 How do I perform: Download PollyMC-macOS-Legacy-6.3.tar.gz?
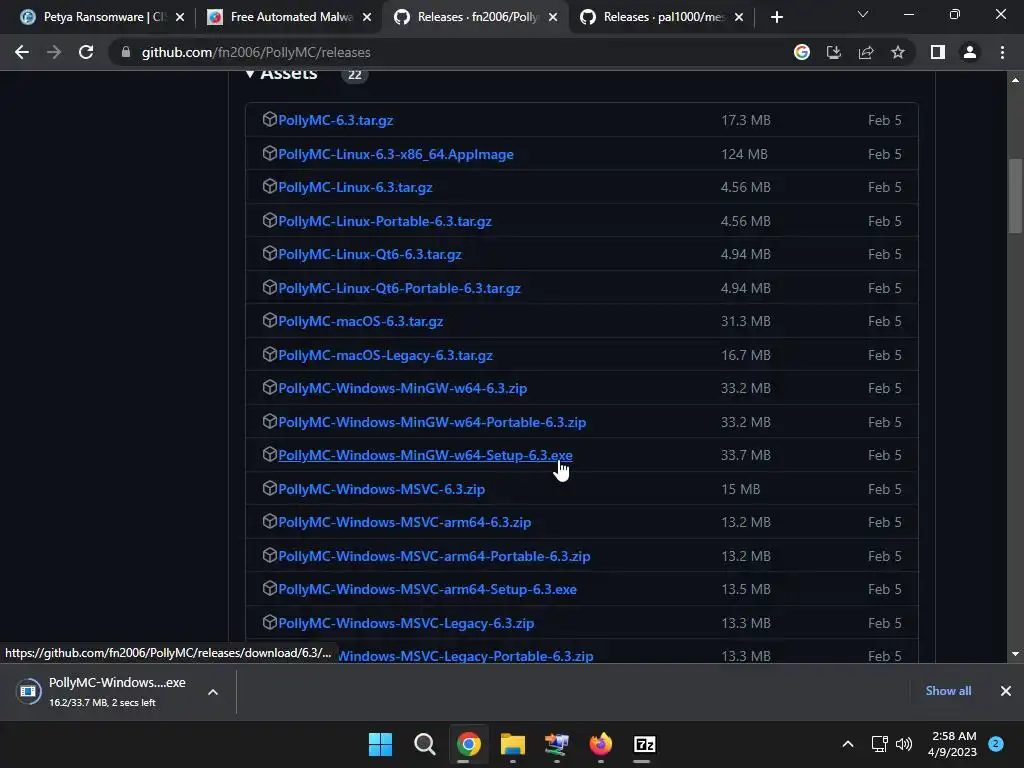click(385, 355)
